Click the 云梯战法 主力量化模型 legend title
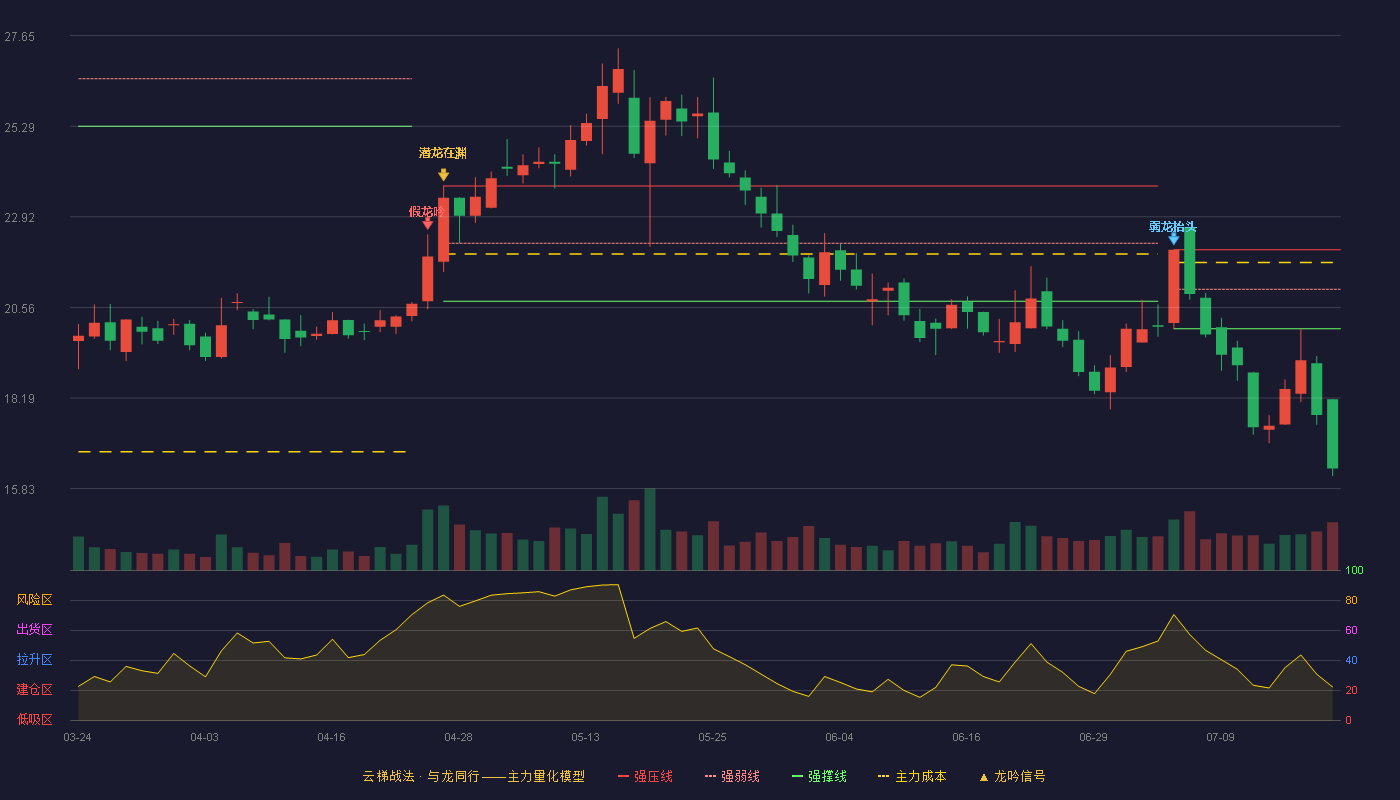Image resolution: width=1400 pixels, height=800 pixels. click(x=474, y=777)
